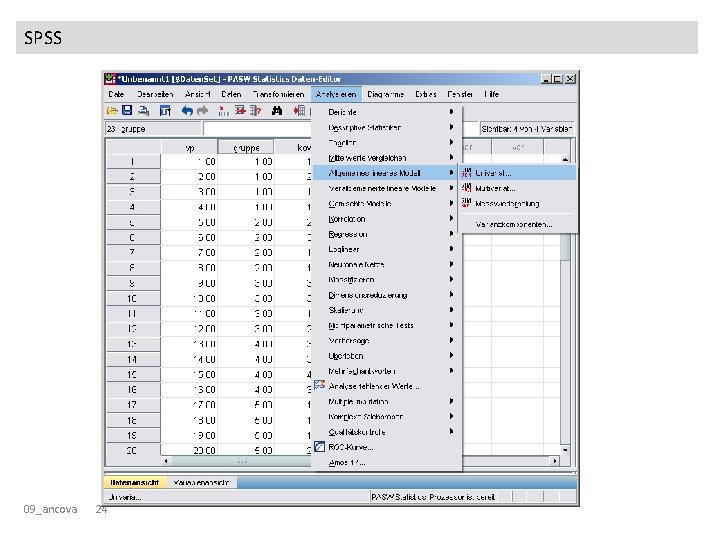
Task: Expand the Qualitätskontrolle submenu arrow
Action: 451,432
